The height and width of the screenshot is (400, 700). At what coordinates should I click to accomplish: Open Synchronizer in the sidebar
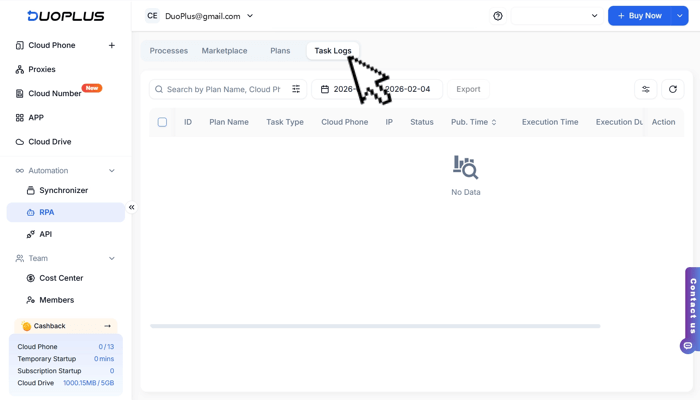pyautogui.click(x=63, y=190)
